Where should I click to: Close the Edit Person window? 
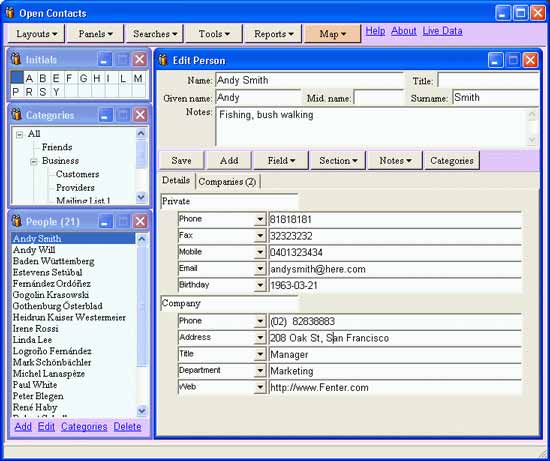(x=530, y=60)
